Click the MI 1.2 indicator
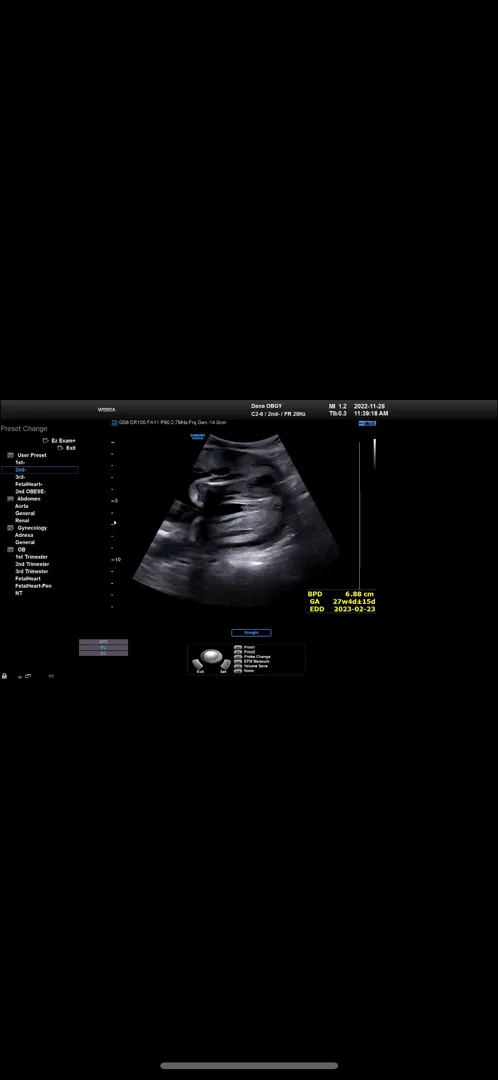498x1080 pixels. coord(338,406)
